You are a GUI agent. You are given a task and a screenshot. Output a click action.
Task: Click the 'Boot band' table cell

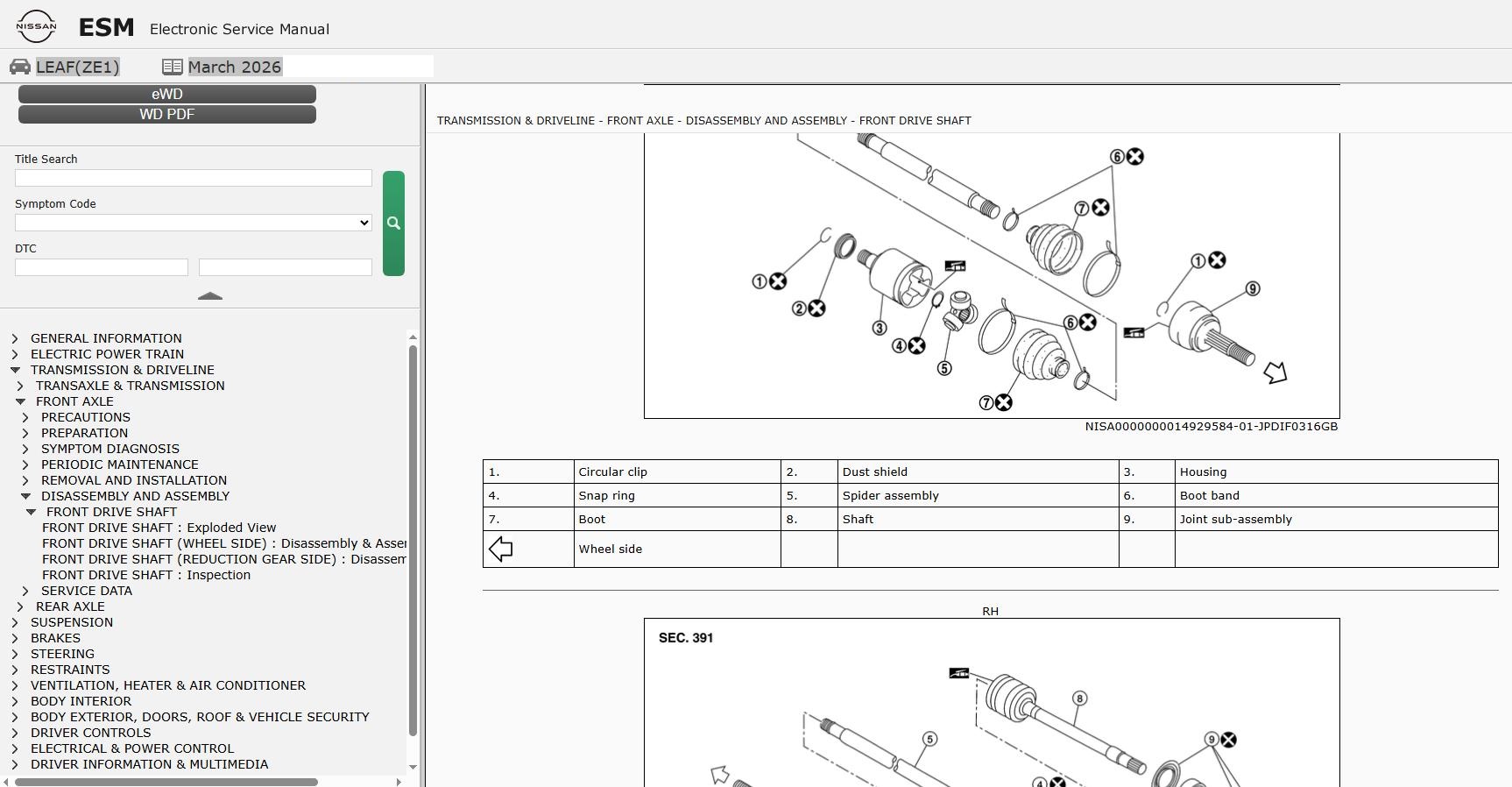tap(1336, 495)
